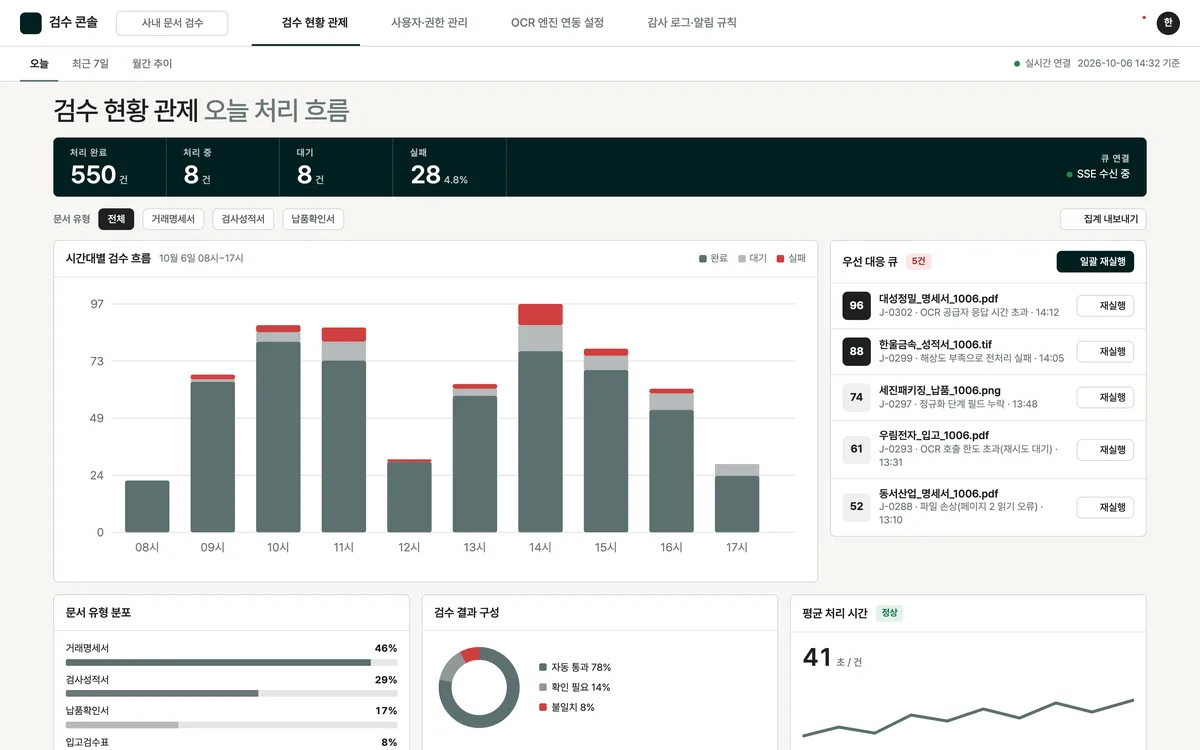Click 집계 내보내기 export button
1200x750 pixels.
1103,219
